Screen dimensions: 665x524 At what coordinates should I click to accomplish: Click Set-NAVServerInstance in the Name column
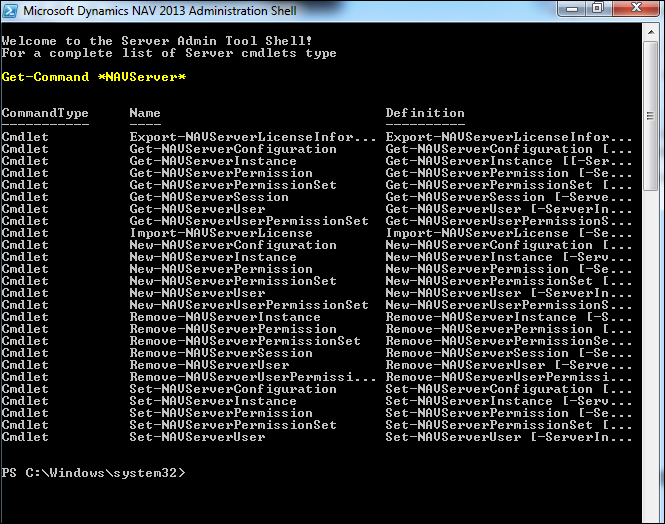pyautogui.click(x=213, y=401)
